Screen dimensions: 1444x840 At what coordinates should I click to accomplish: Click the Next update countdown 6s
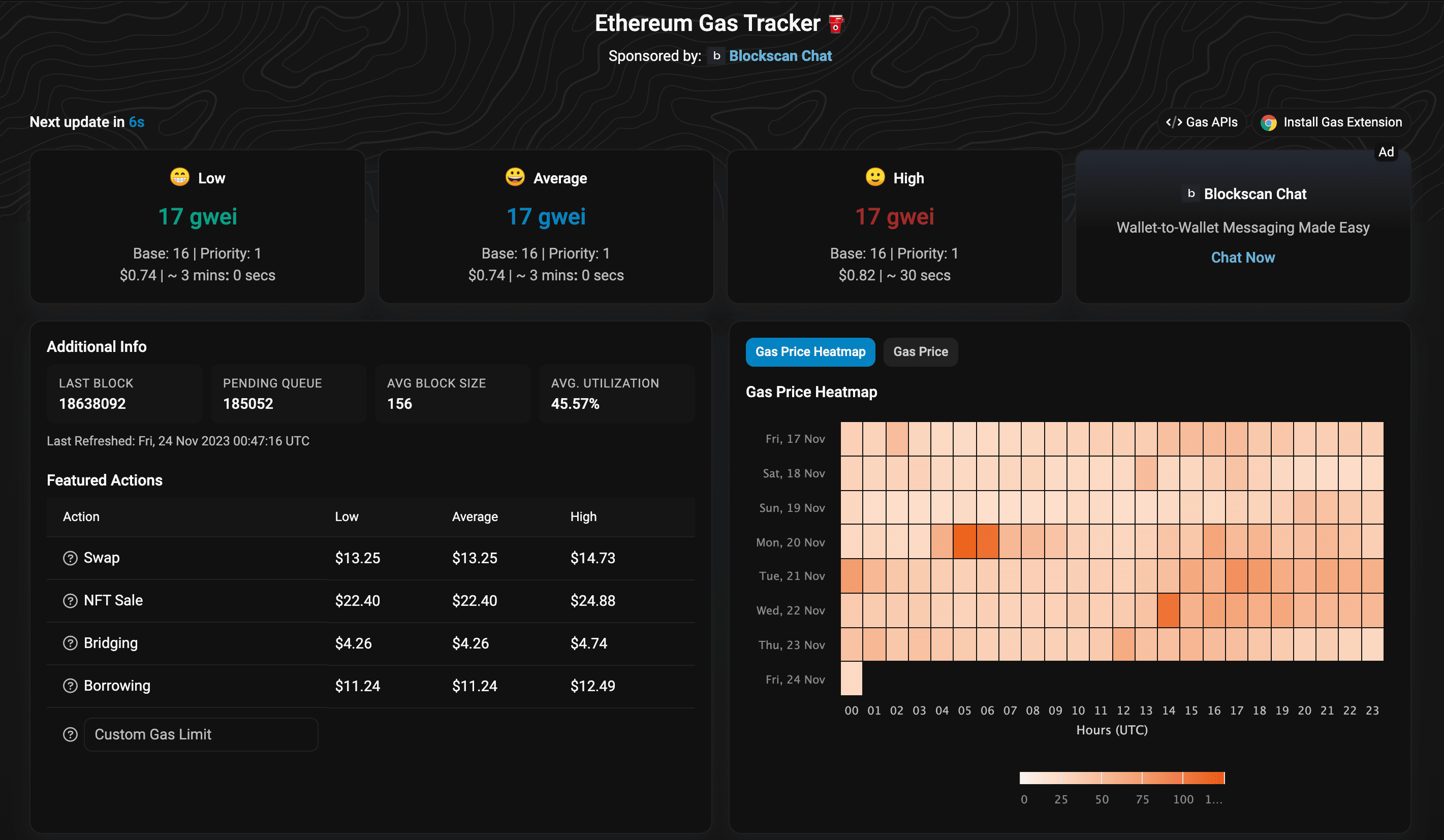(x=136, y=122)
